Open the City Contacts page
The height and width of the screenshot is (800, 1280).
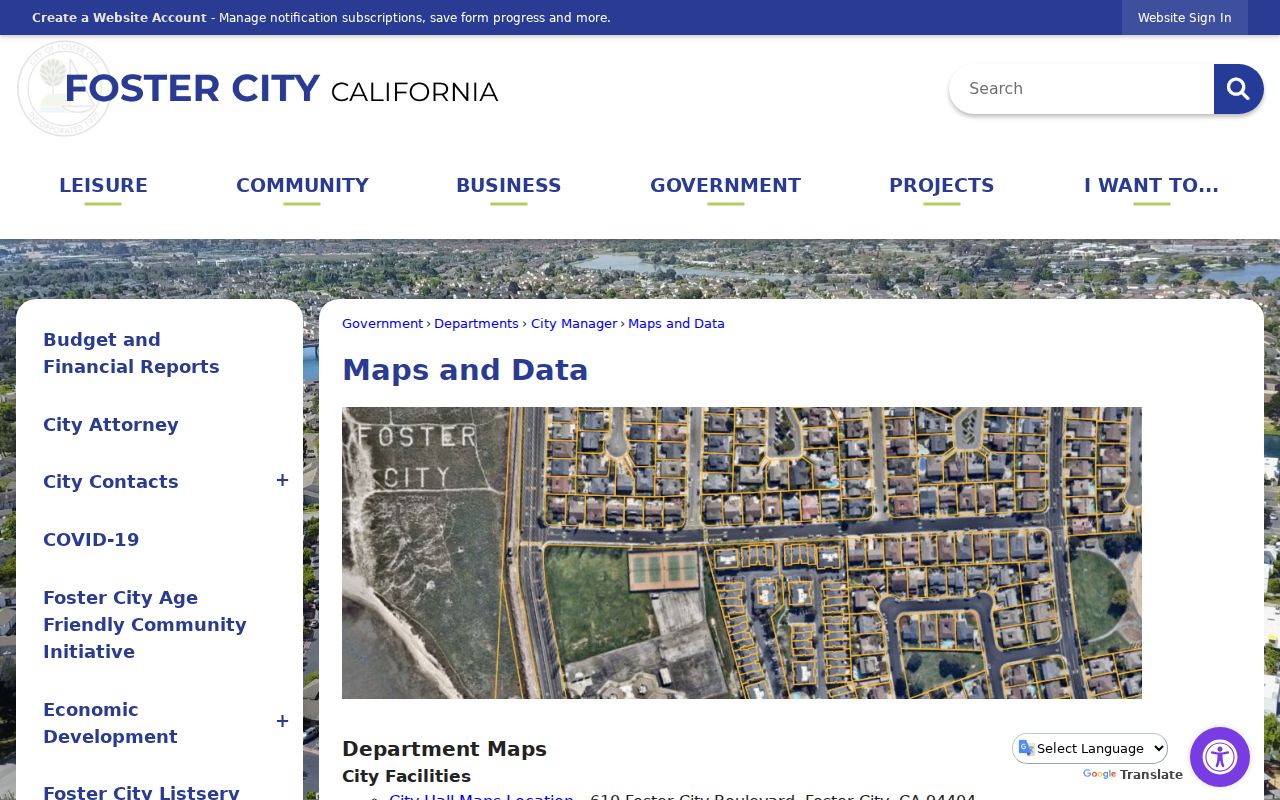coord(111,482)
